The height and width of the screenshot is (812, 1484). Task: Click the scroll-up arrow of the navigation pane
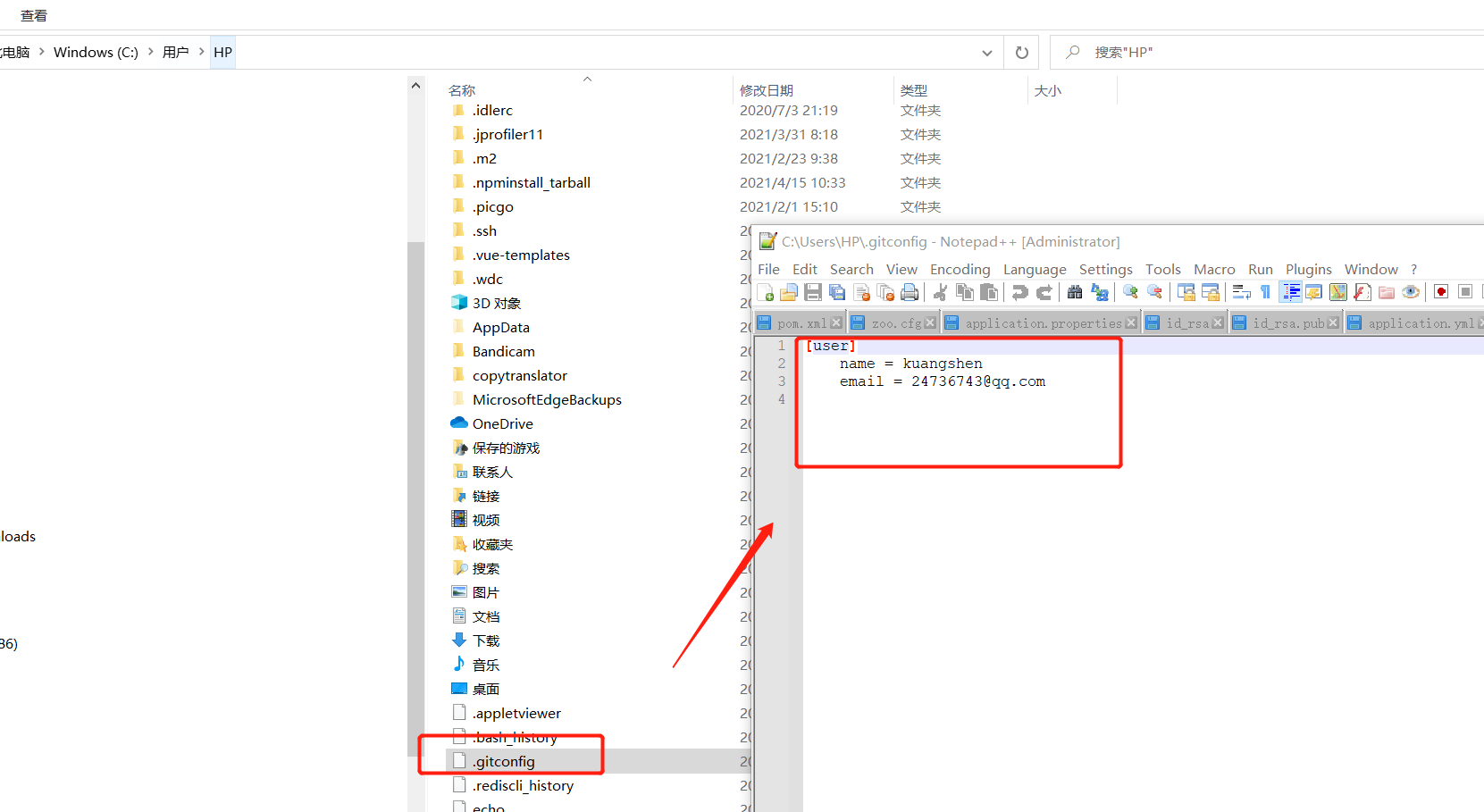click(415, 86)
